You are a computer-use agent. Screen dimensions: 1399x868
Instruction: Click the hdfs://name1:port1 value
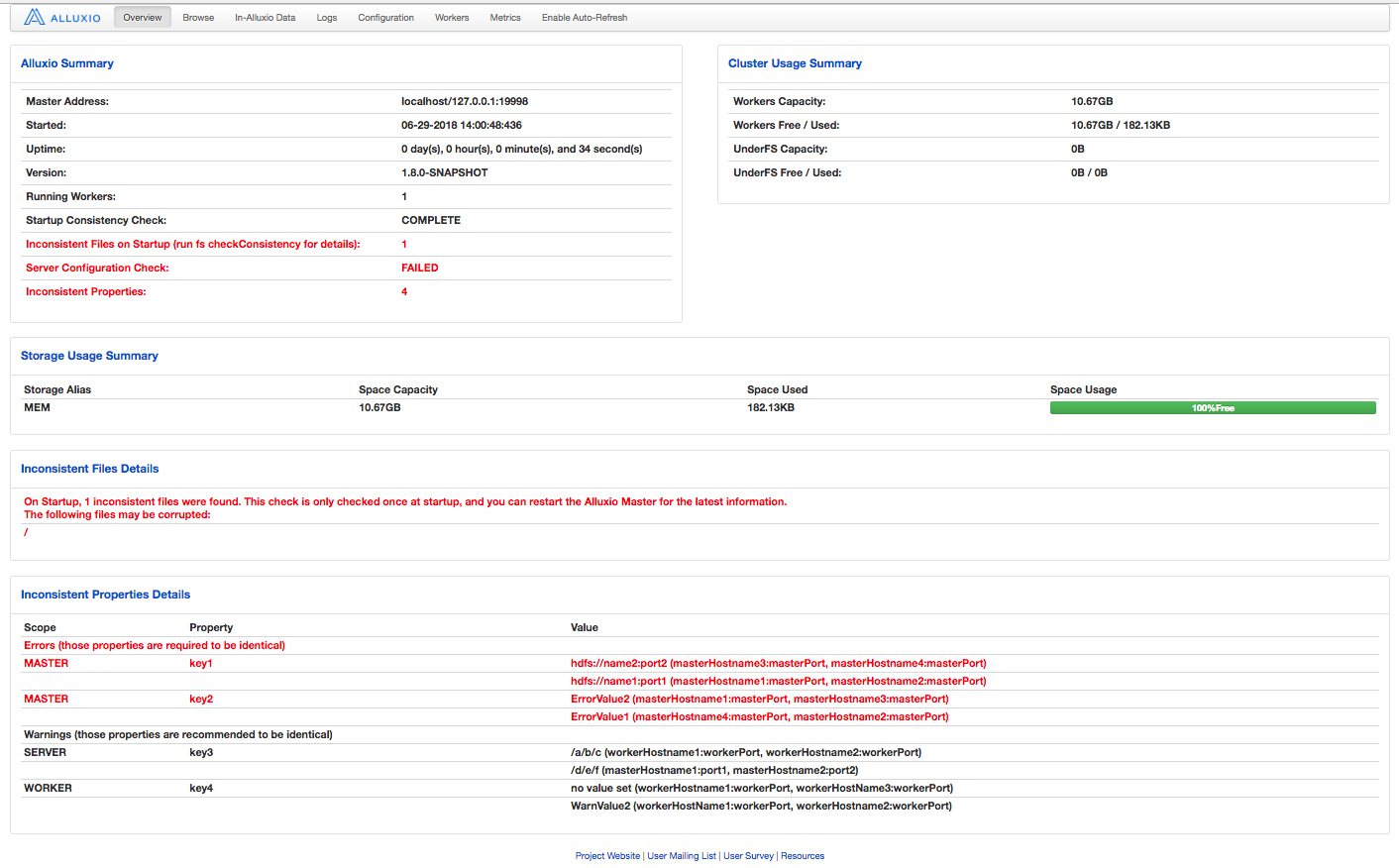click(778, 681)
